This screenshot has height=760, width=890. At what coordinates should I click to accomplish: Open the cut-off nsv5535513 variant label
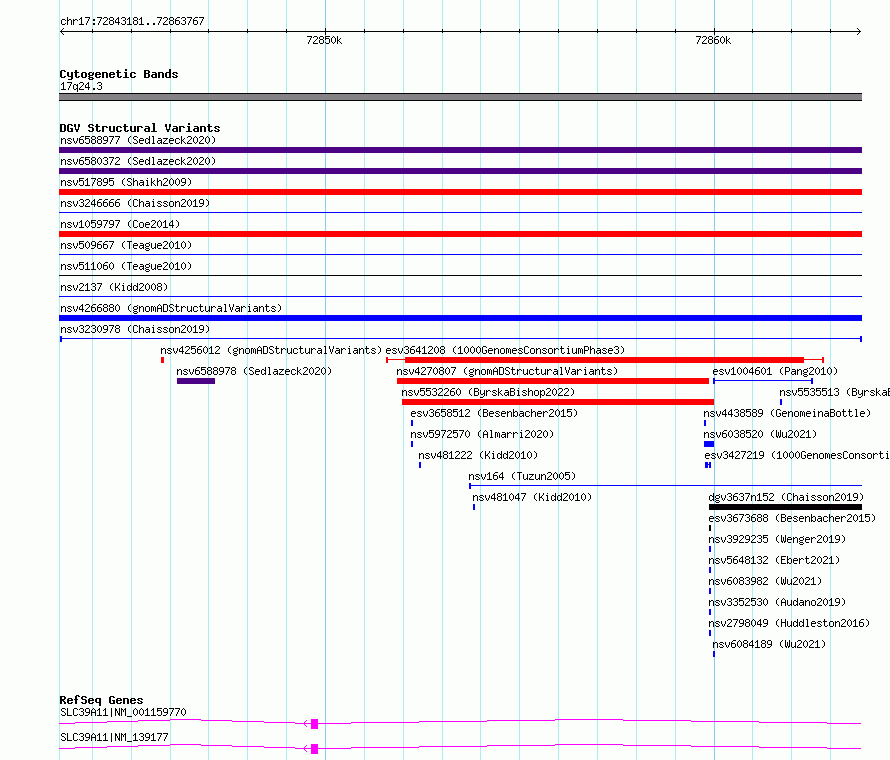click(834, 392)
